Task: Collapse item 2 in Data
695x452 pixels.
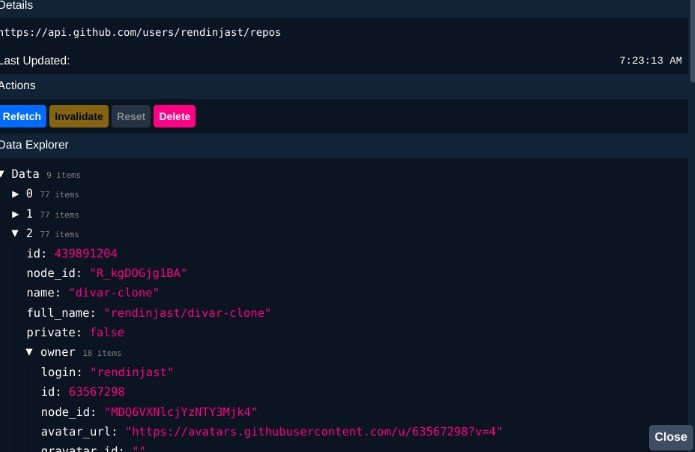Action: [15, 233]
